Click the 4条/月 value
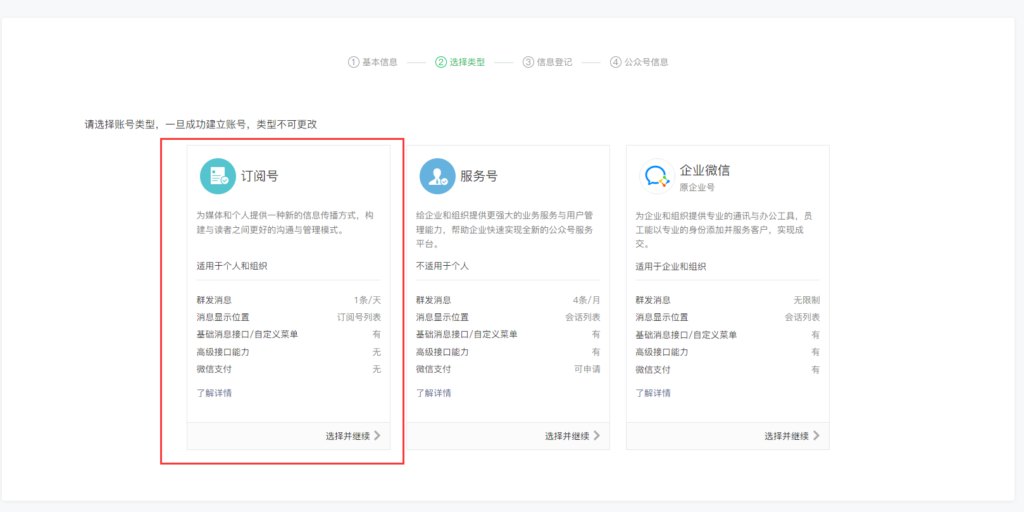Viewport: 1024px width, 512px height. click(x=586, y=300)
